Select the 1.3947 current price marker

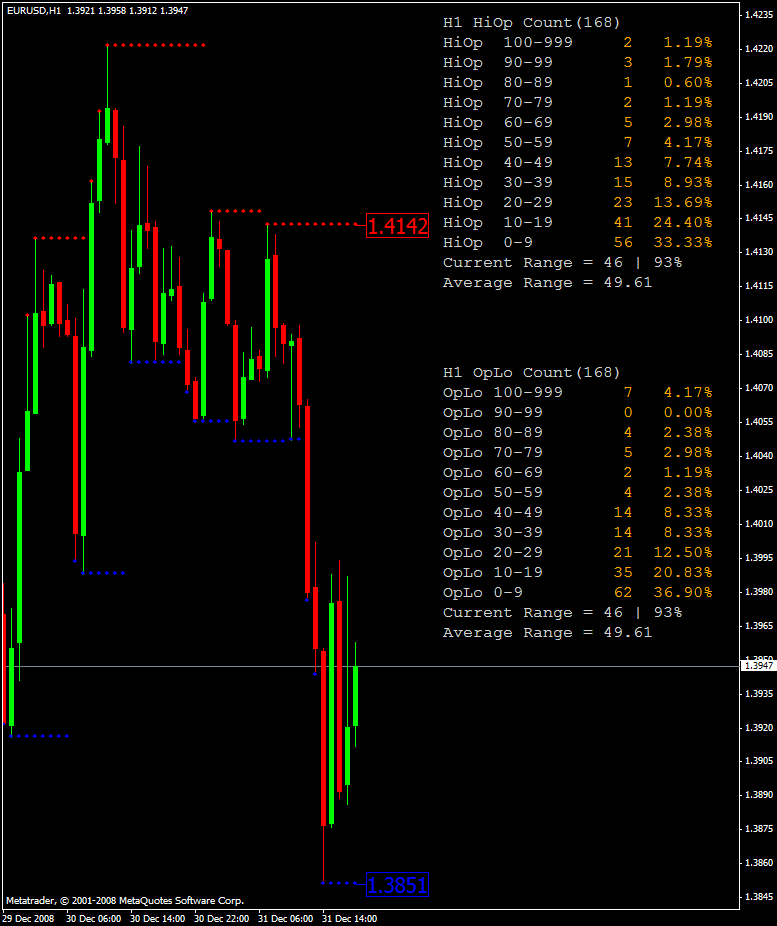pyautogui.click(x=758, y=666)
